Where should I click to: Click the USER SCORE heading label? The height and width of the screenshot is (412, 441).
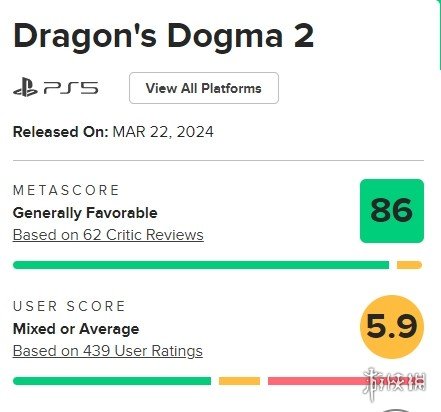[x=69, y=306]
